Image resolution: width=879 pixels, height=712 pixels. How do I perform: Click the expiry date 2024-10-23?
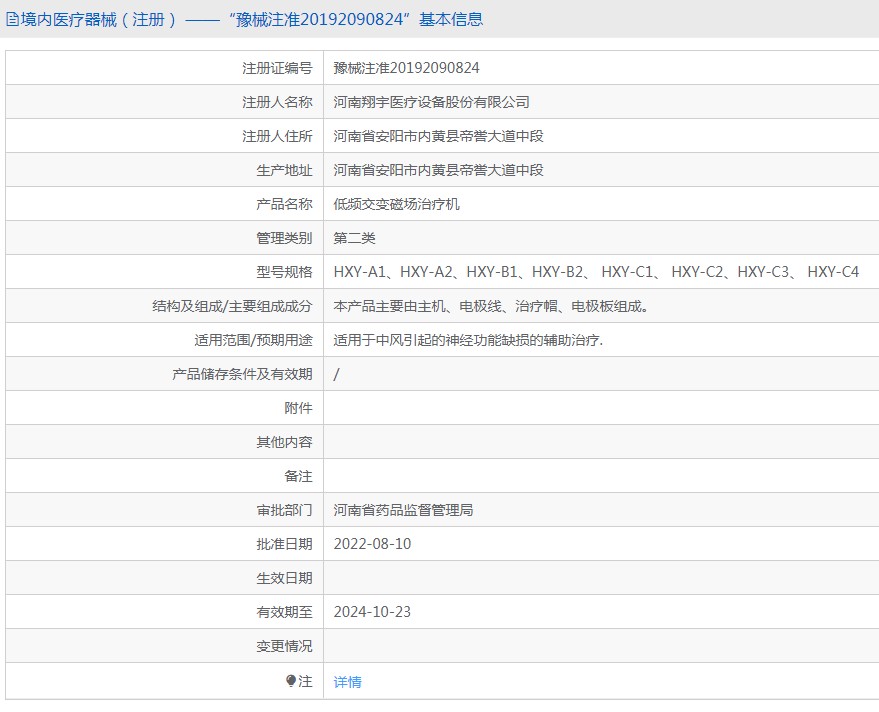coord(372,612)
